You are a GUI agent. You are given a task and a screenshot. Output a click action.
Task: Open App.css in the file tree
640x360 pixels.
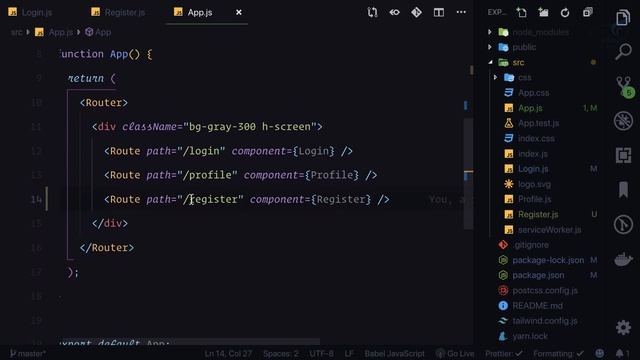[533, 93]
